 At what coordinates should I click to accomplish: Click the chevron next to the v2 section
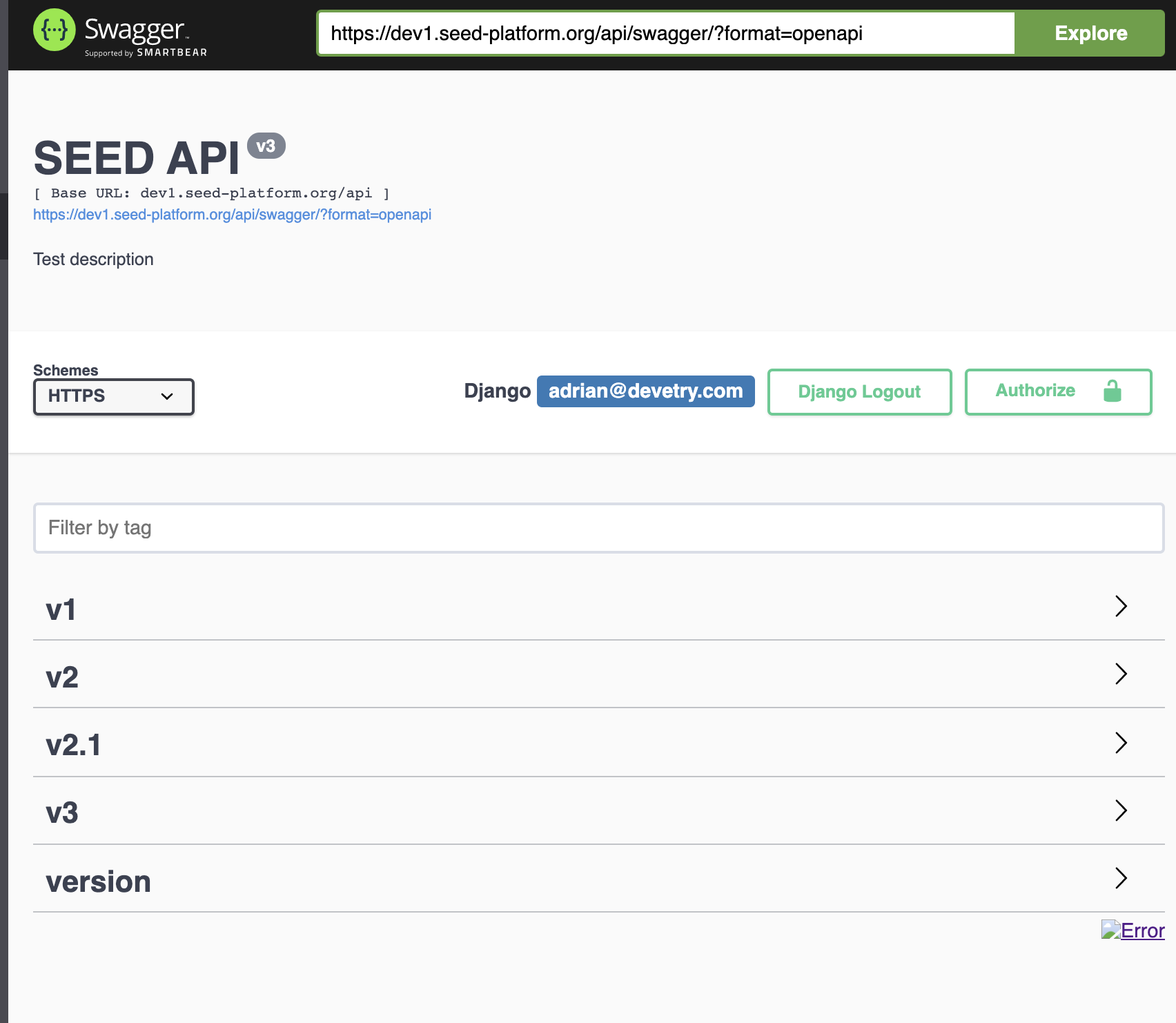click(1120, 674)
